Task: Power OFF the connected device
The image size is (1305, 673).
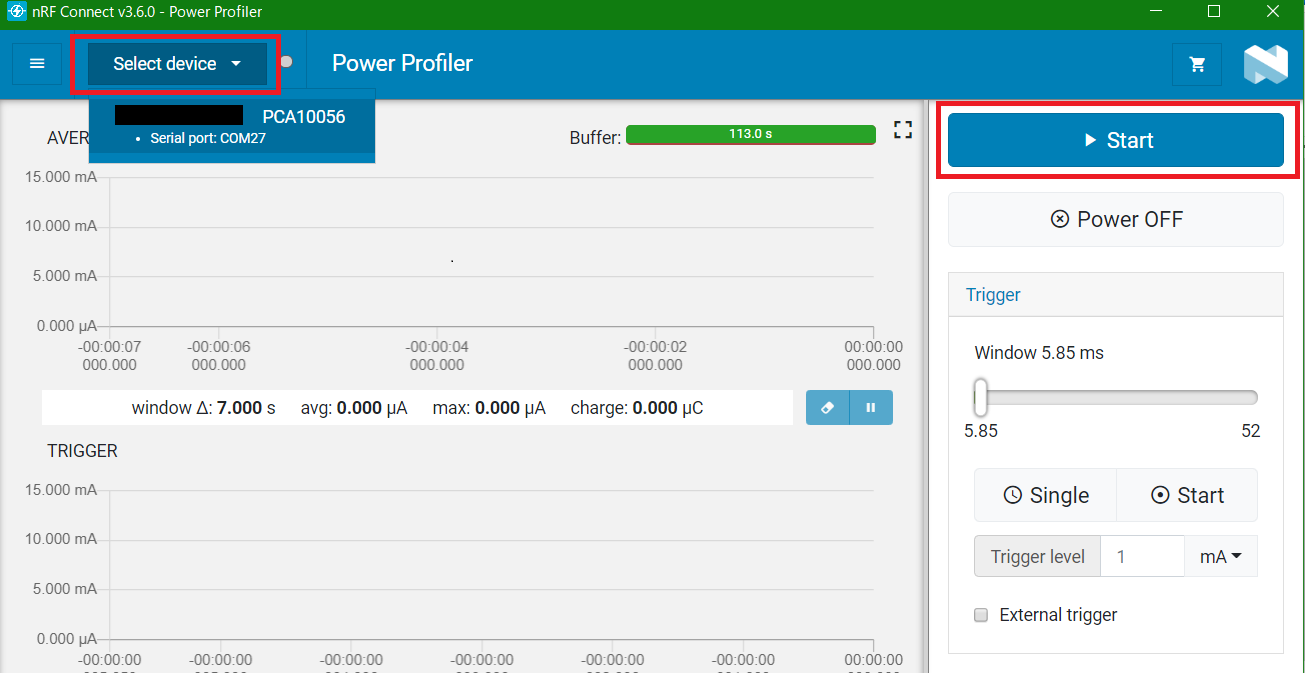Action: pos(1115,219)
